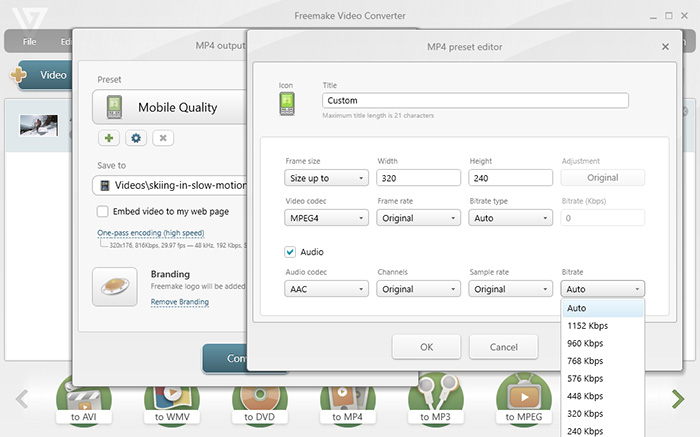Uncheck the Audio checkbox
The image size is (700, 437).
point(290,252)
